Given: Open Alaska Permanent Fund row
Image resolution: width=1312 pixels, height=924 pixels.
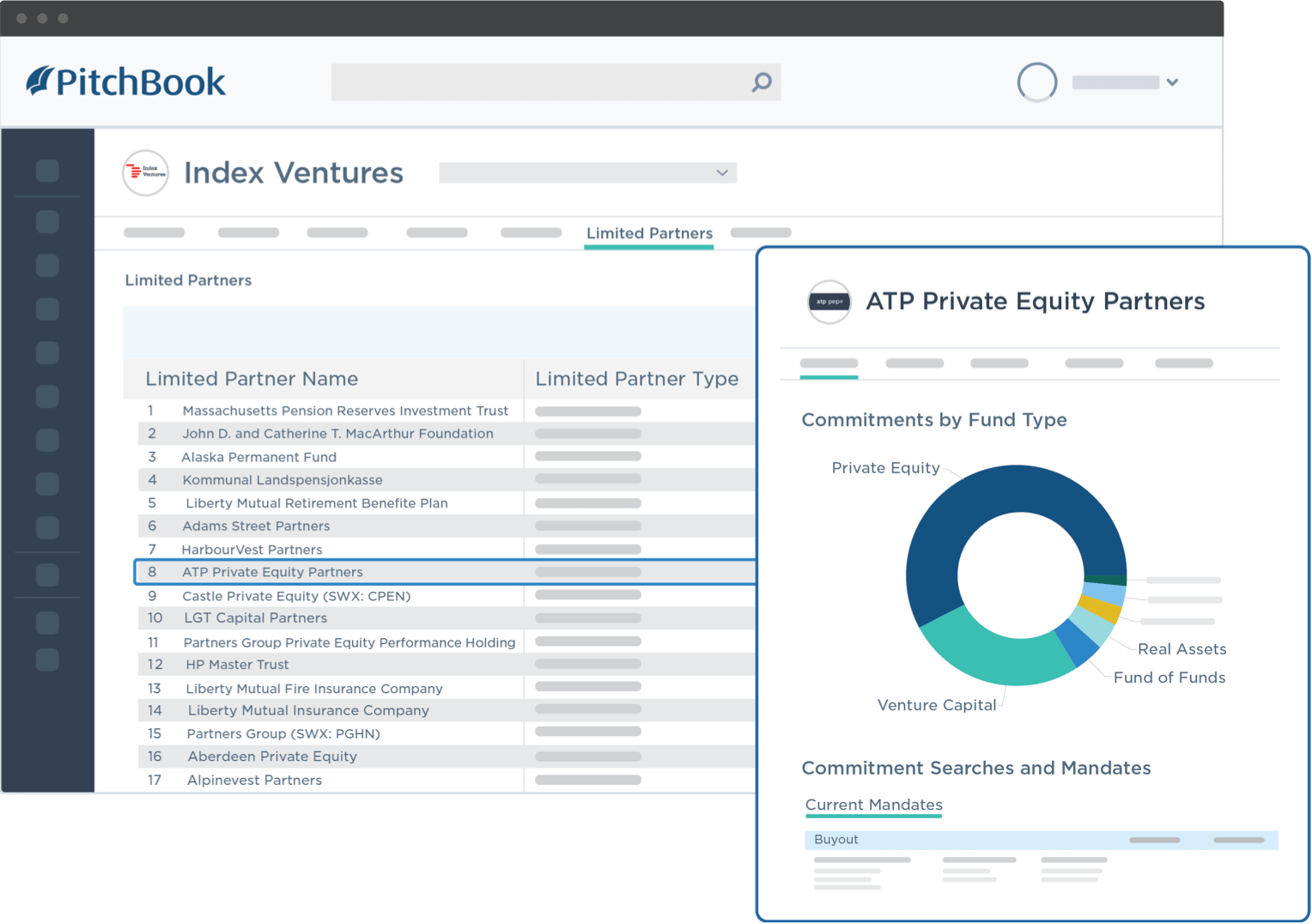Looking at the screenshot, I should click(x=446, y=457).
